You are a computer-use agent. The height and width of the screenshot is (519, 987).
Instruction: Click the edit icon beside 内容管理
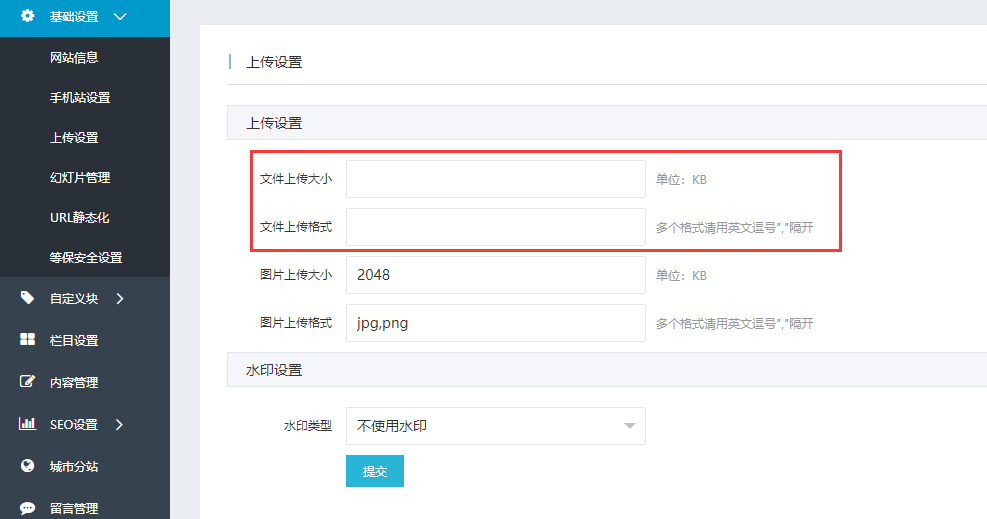28,382
